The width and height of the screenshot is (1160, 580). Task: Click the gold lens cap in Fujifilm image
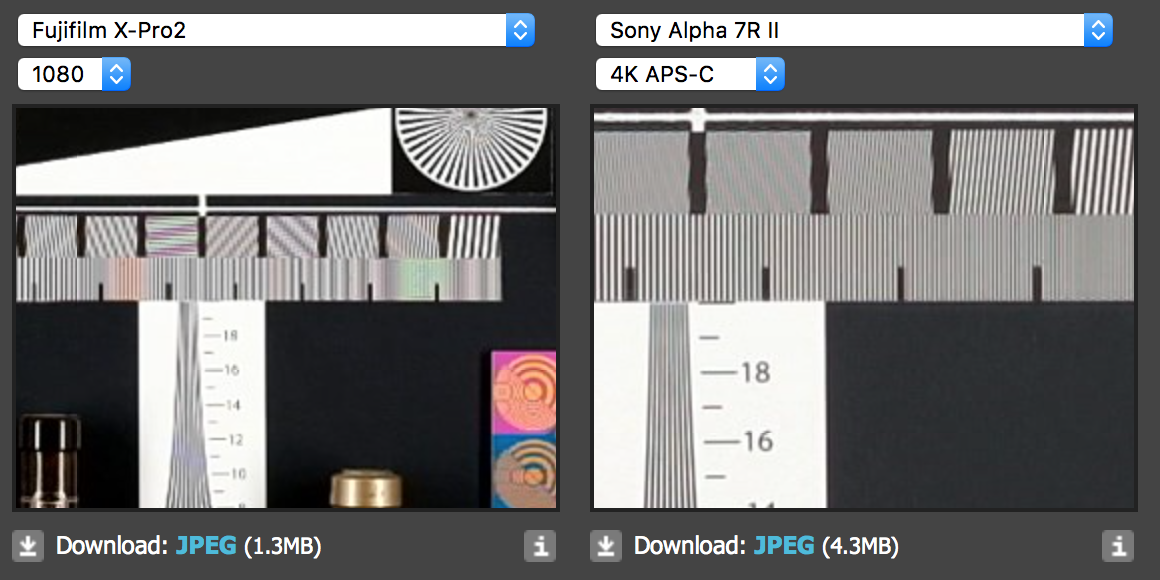click(x=365, y=488)
